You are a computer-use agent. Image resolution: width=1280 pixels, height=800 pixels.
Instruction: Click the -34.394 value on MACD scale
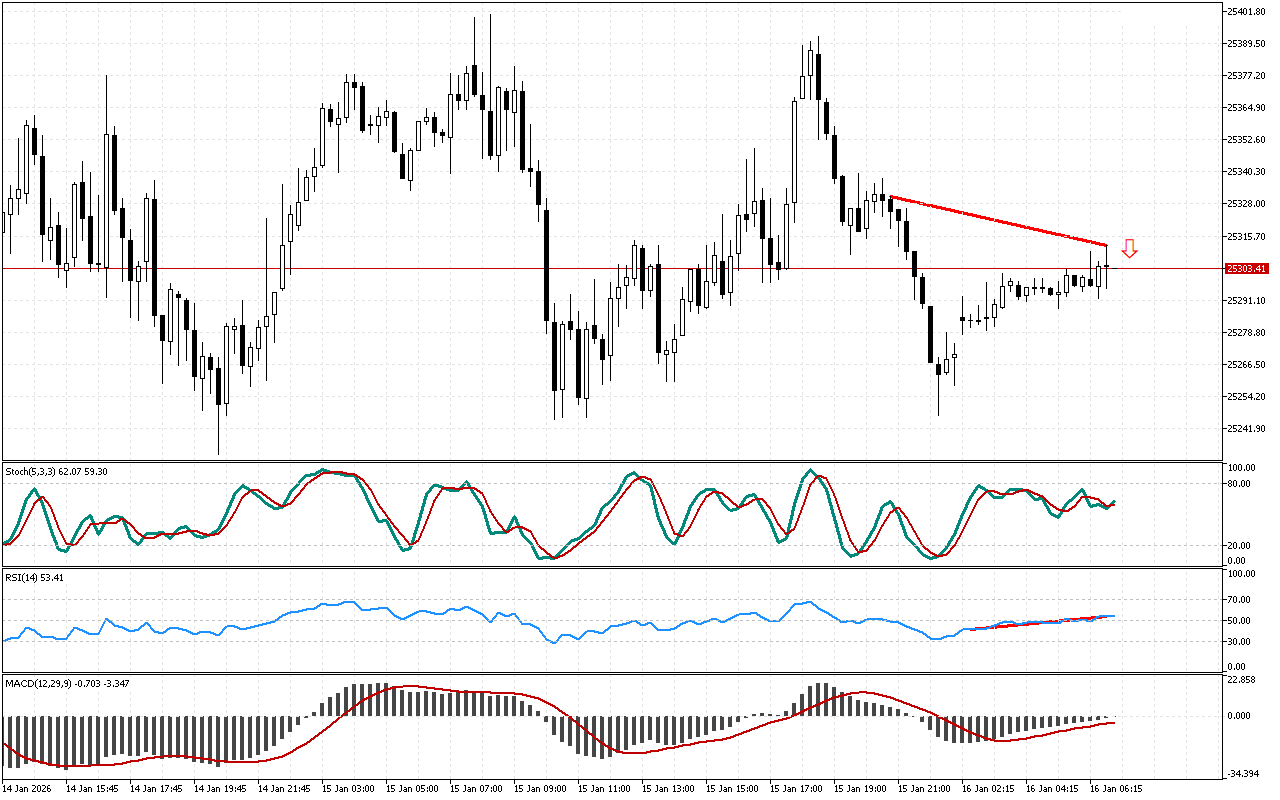pyautogui.click(x=1243, y=775)
